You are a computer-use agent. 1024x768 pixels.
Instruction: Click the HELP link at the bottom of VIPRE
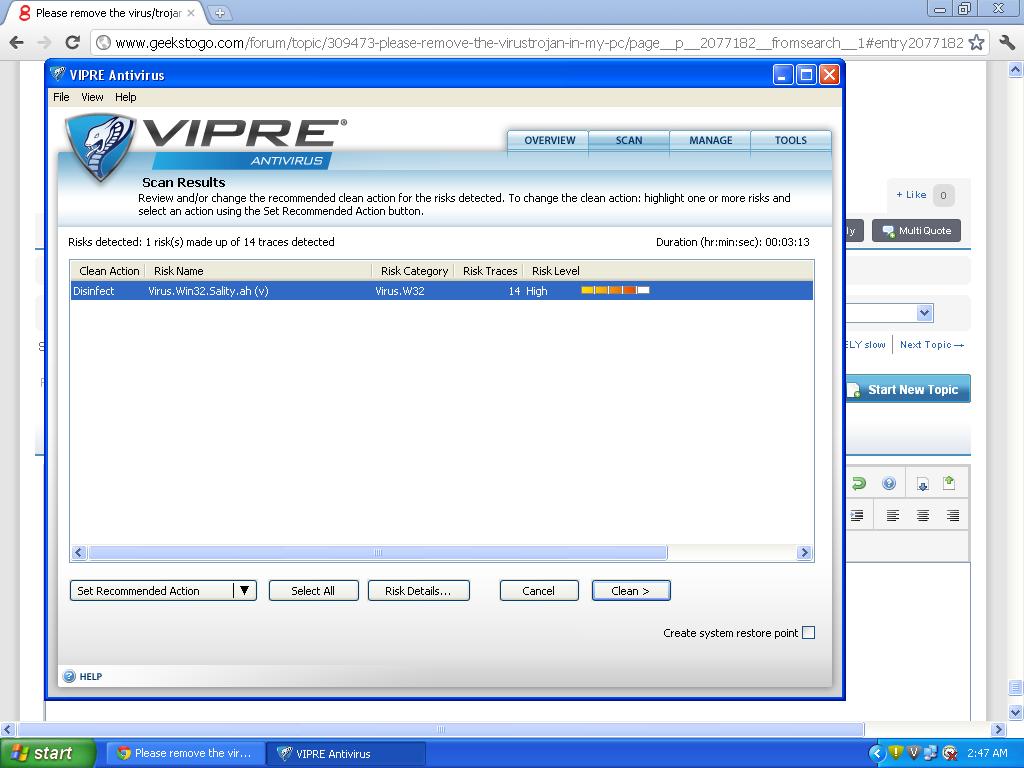pos(90,677)
